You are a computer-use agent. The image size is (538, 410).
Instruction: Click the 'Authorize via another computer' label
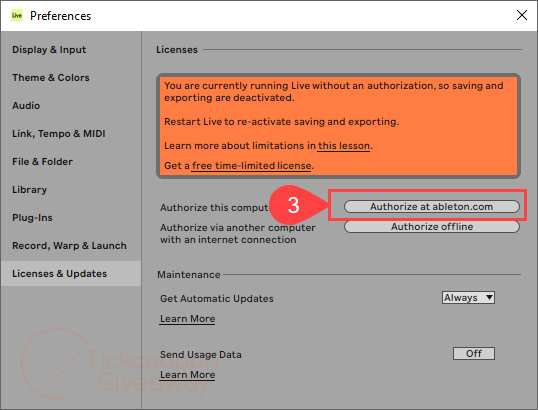coord(237,234)
